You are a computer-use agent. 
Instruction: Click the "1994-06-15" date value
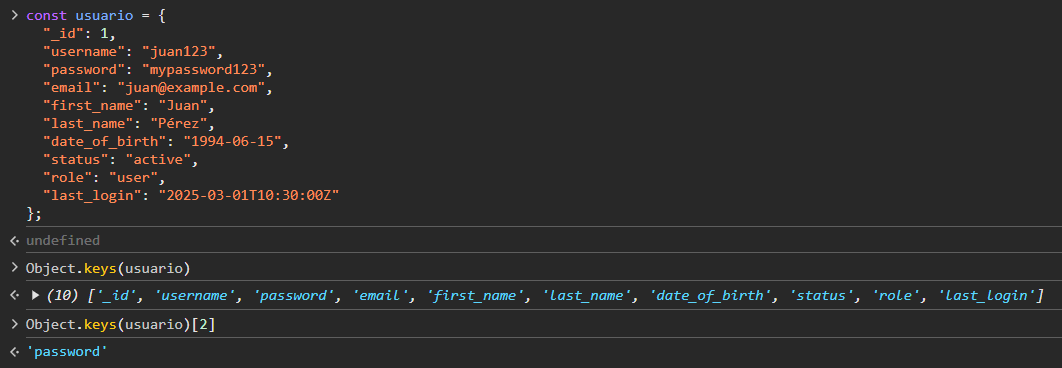tap(232, 142)
